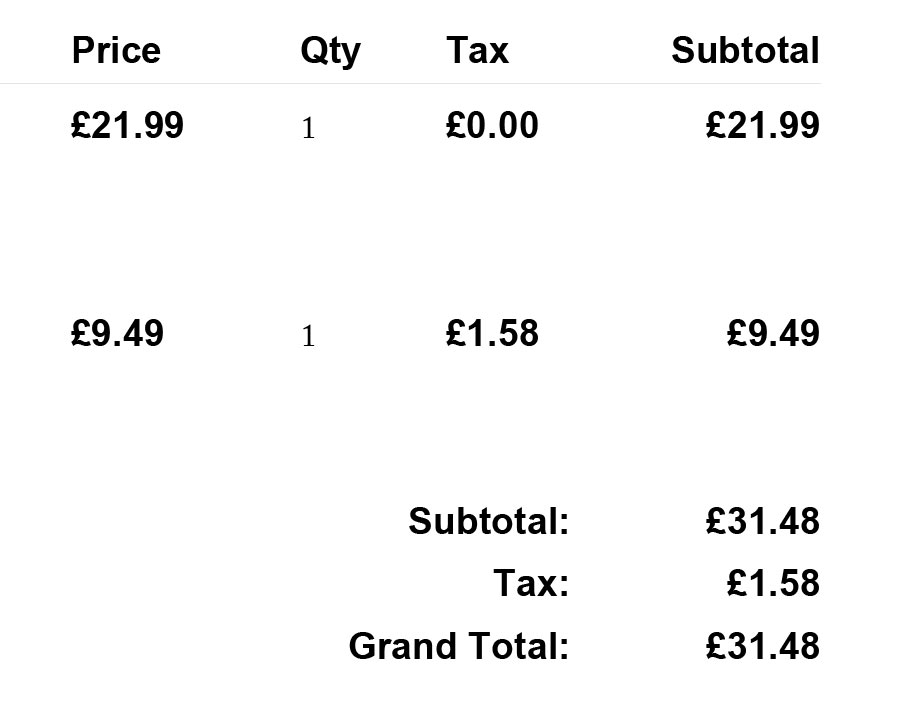Click the "Grand Total:" label
Image resolution: width=910 pixels, height=717 pixels.
tap(458, 646)
